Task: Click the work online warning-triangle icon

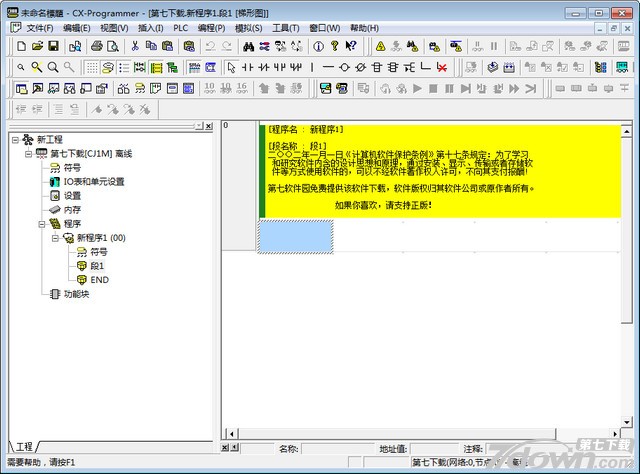Action: 380,46
